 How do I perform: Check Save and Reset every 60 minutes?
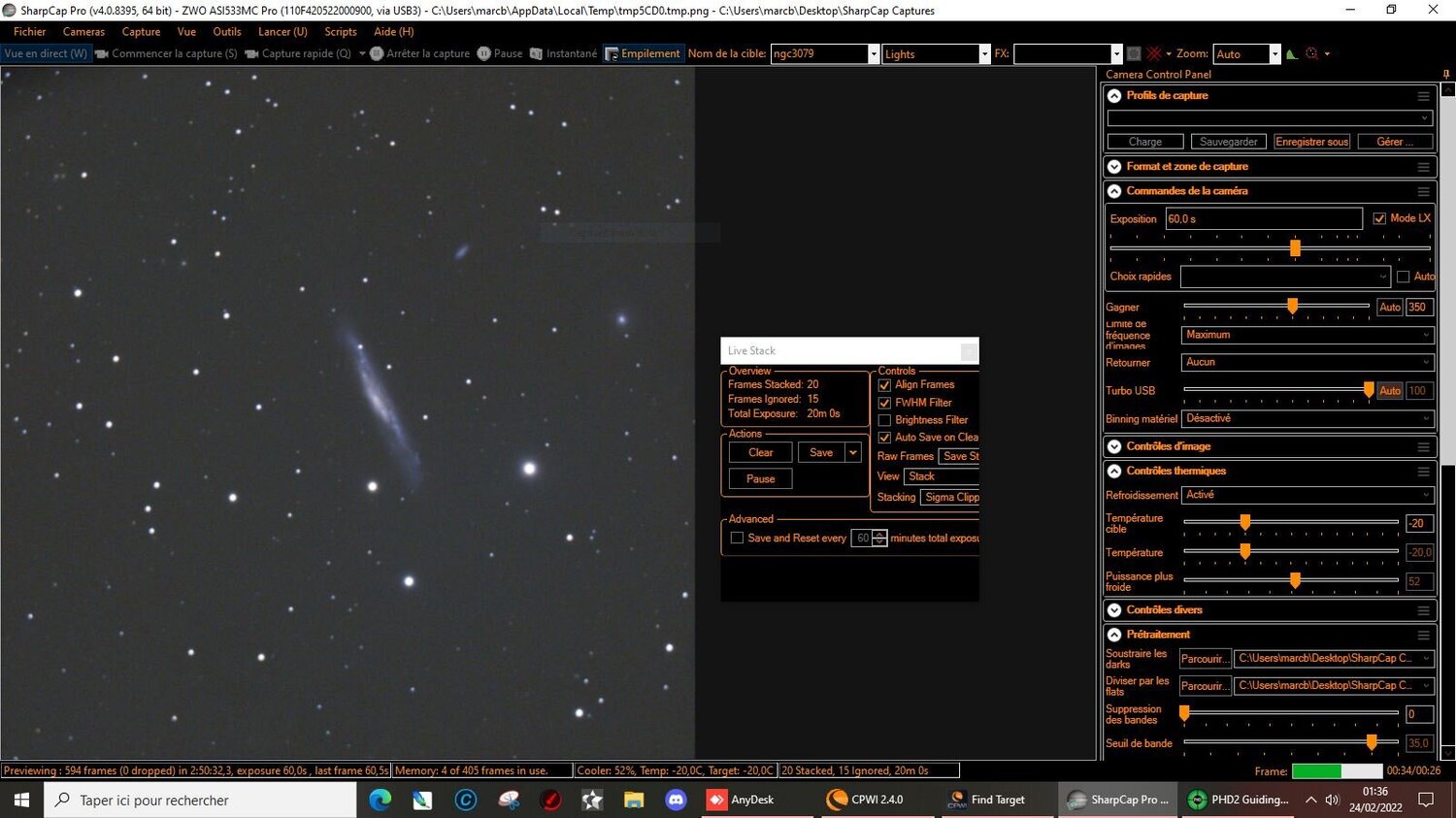[738, 538]
